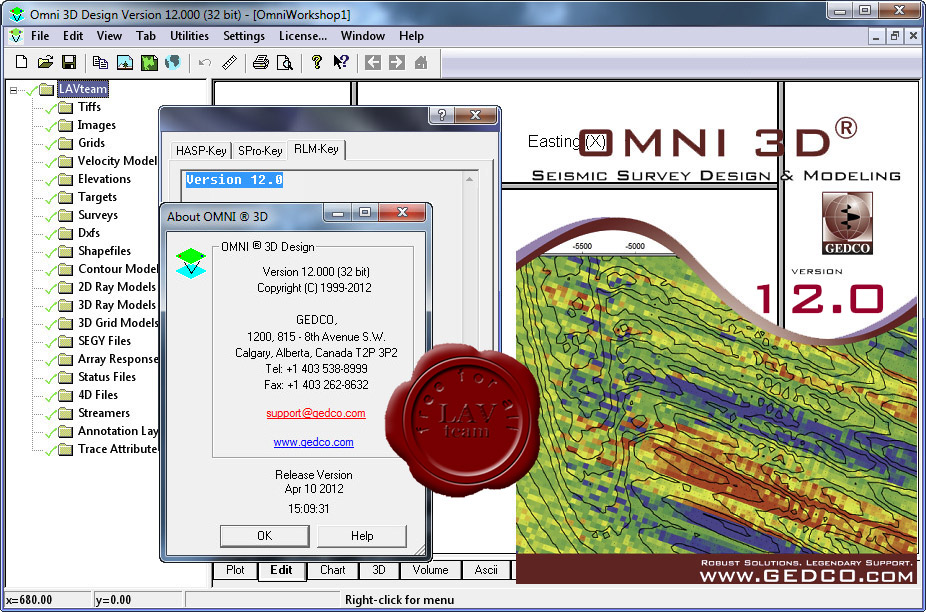This screenshot has height=612, width=926.
Task: Toggle the green check next to Status Files
Action: [x=51, y=377]
